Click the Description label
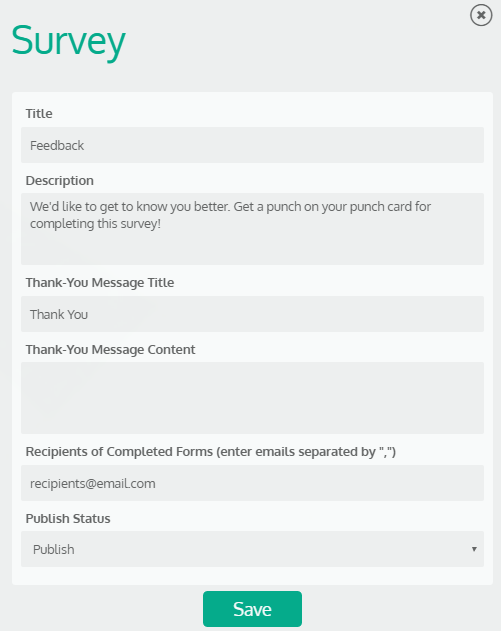Image resolution: width=501 pixels, height=631 pixels. click(x=60, y=181)
